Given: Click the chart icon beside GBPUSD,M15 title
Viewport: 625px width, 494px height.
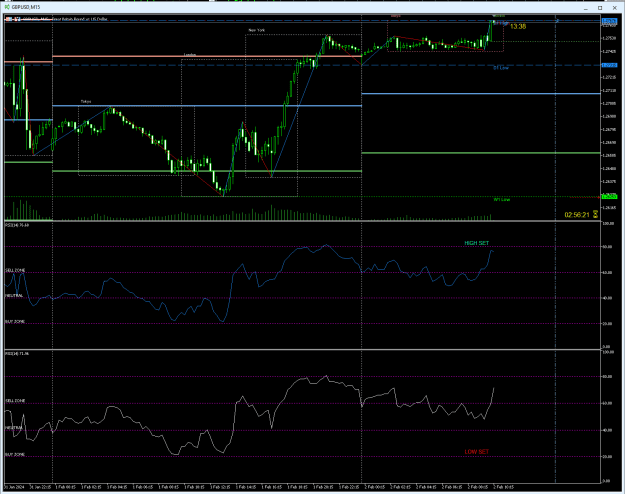Looking at the screenshot, I should click(7, 7).
